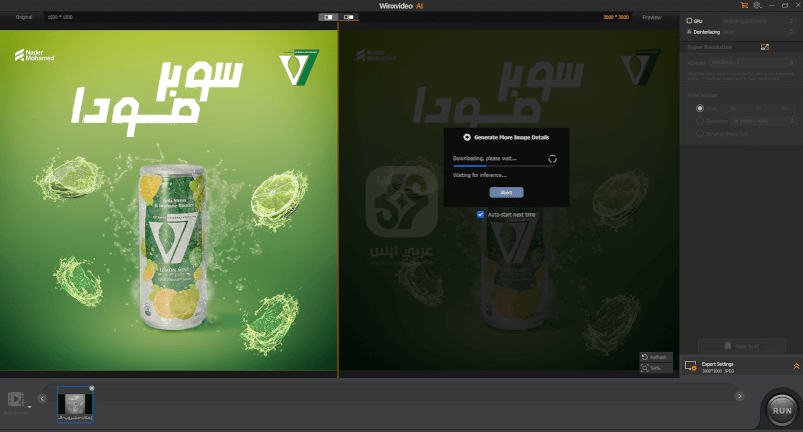Click the download progress bar
This screenshot has width=803, height=432.
[x=503, y=166]
